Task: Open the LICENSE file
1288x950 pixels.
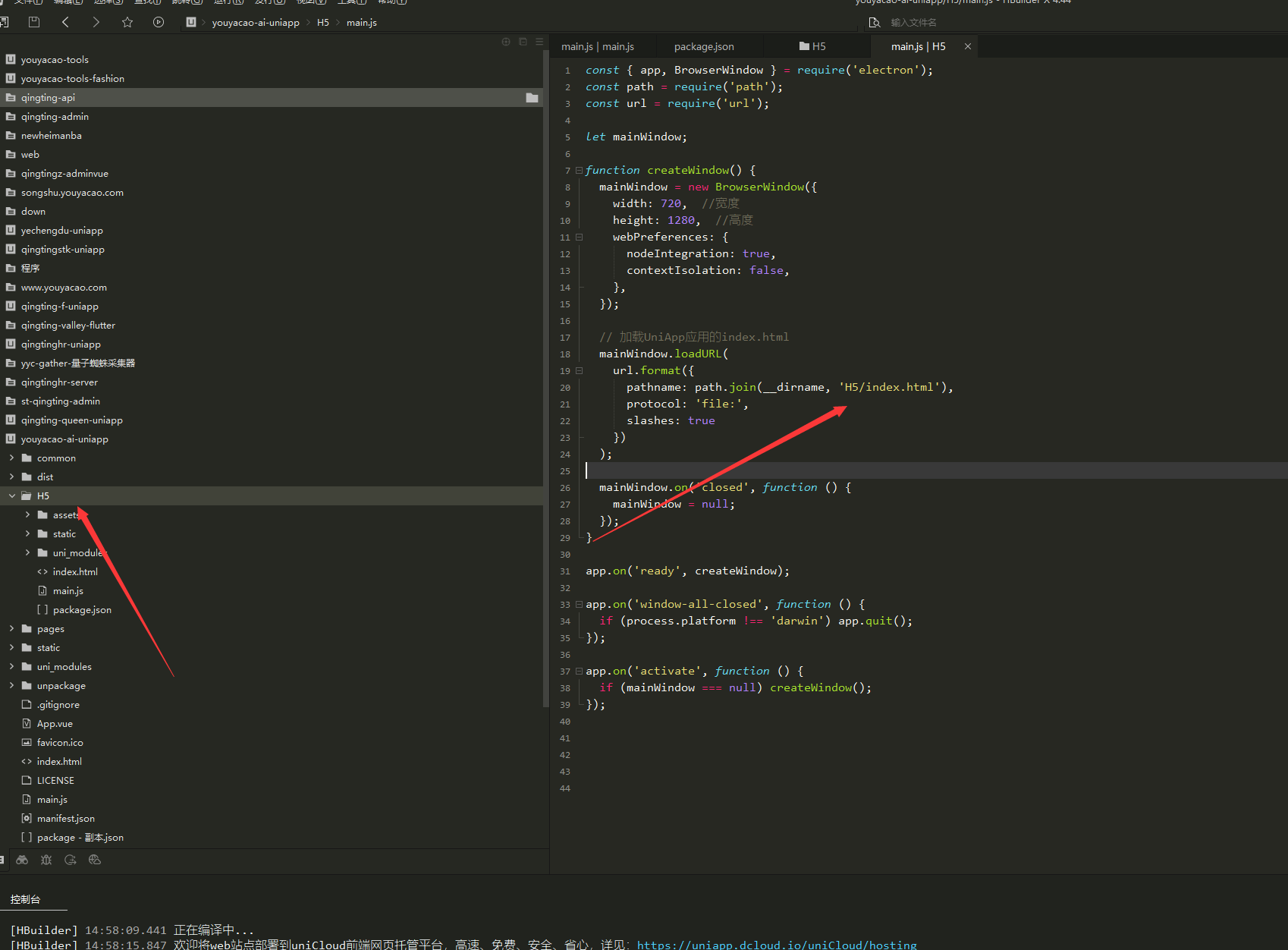Action: pos(55,780)
